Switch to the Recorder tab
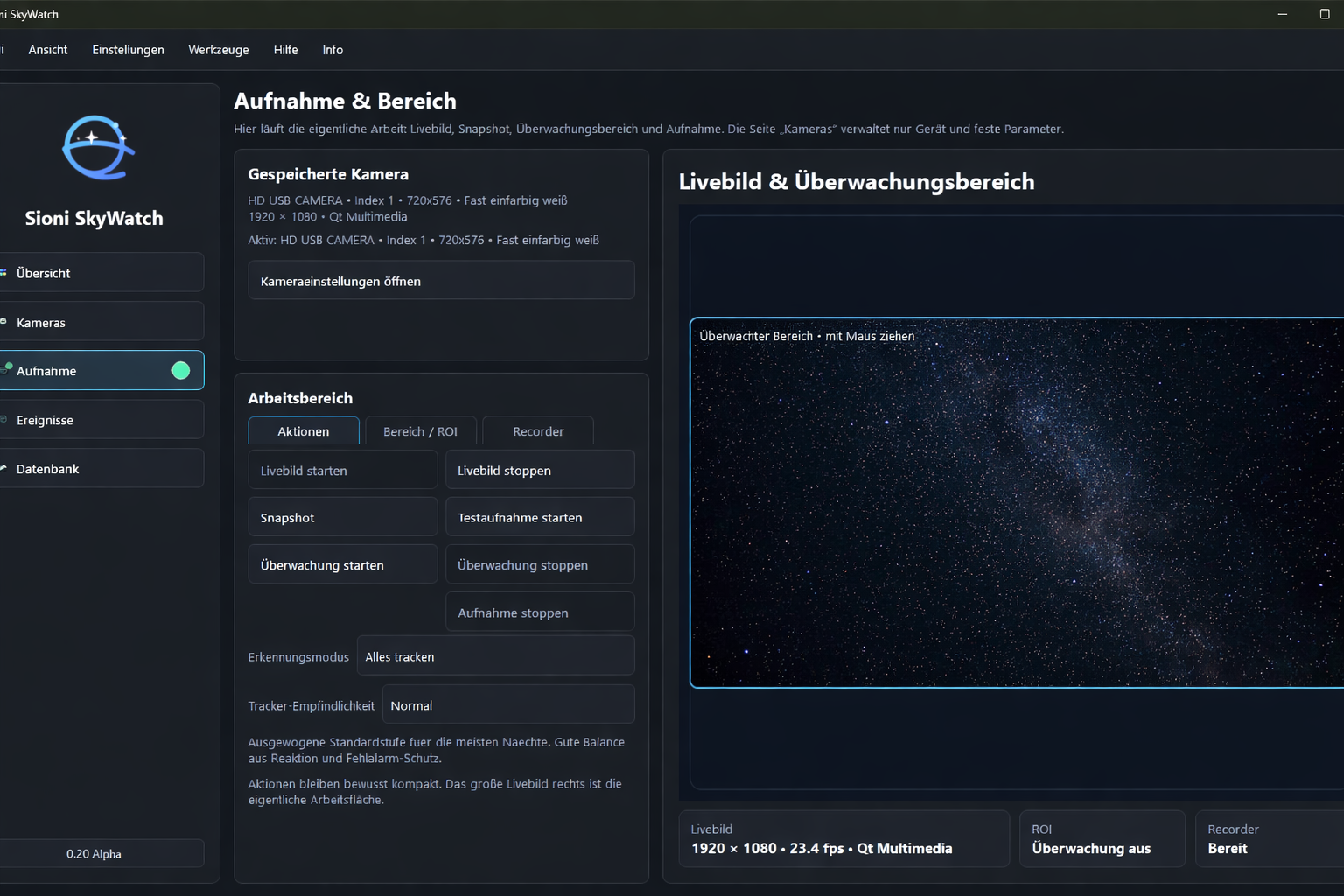The image size is (1344, 896). 538,431
